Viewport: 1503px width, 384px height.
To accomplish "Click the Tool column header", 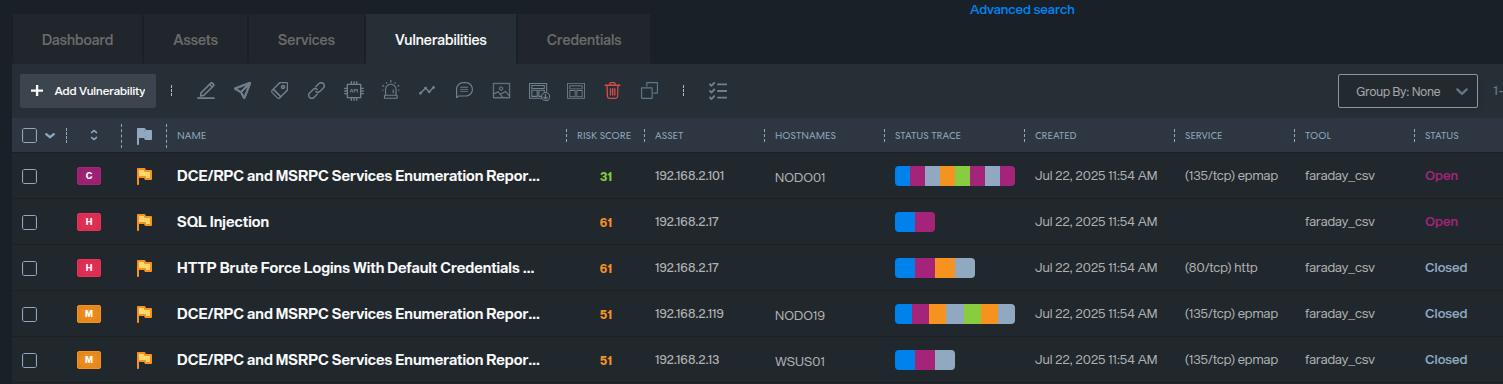I will coord(1317,136).
